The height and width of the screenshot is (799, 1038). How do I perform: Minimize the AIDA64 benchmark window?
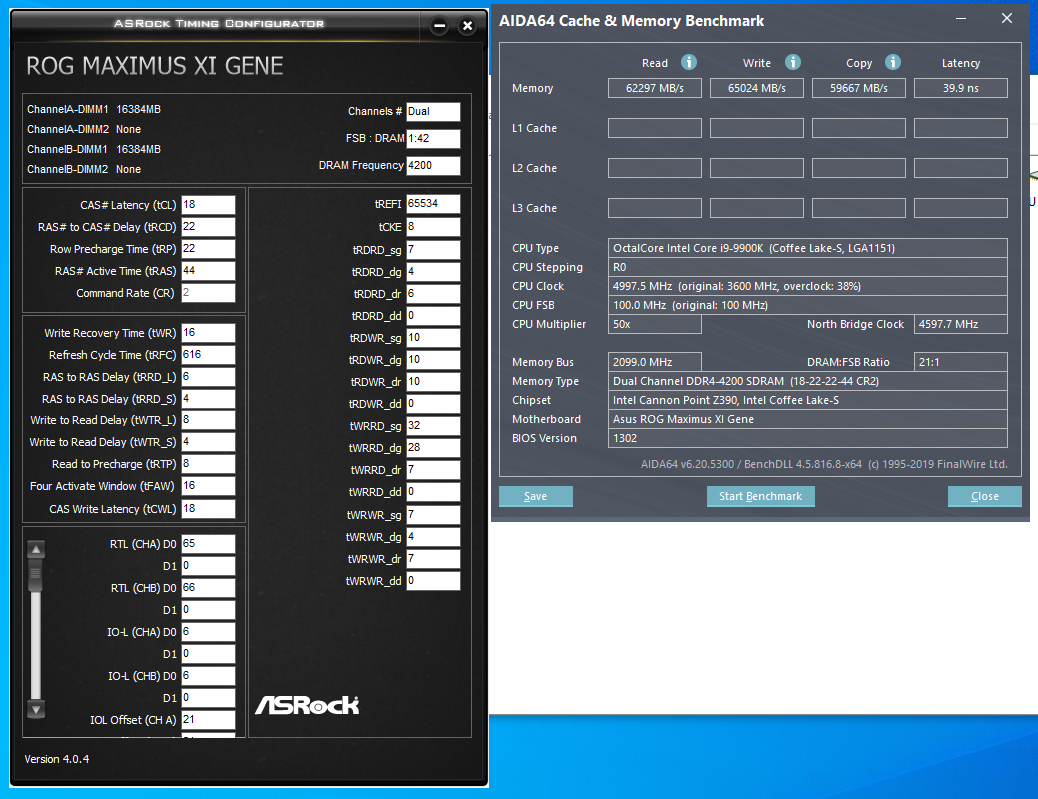961,19
